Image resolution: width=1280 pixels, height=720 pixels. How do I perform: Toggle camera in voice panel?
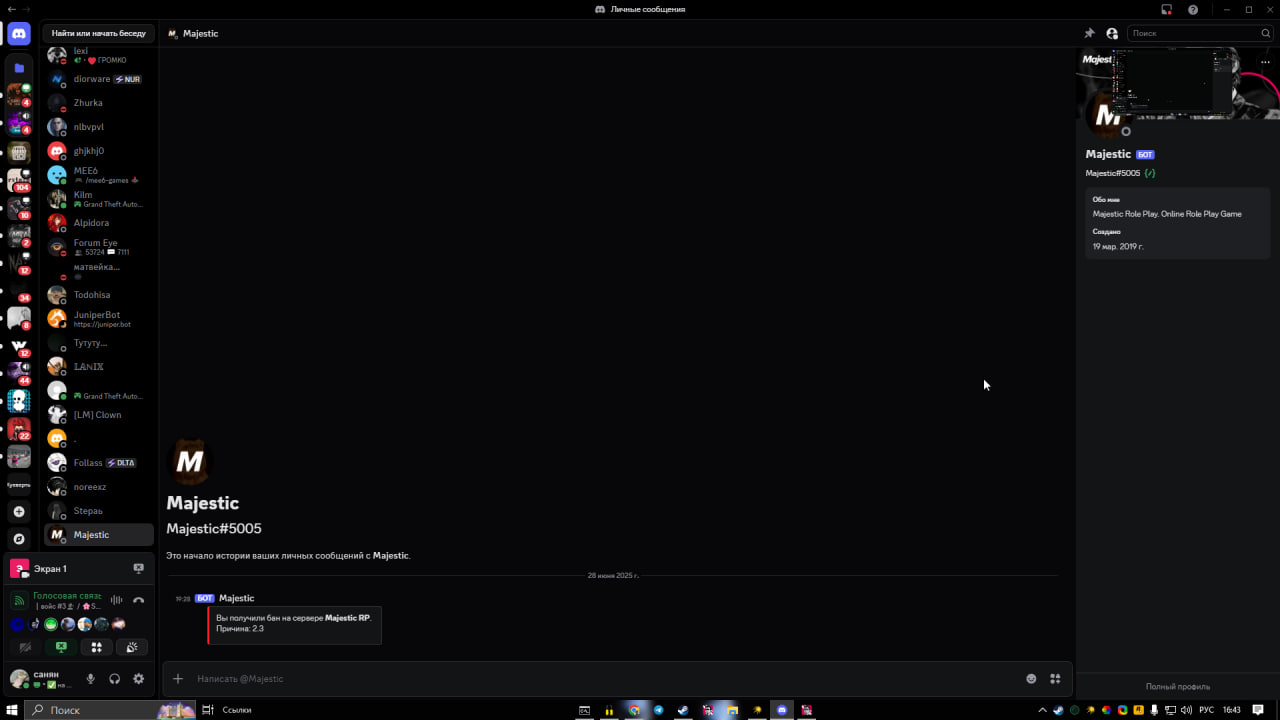click(26, 647)
